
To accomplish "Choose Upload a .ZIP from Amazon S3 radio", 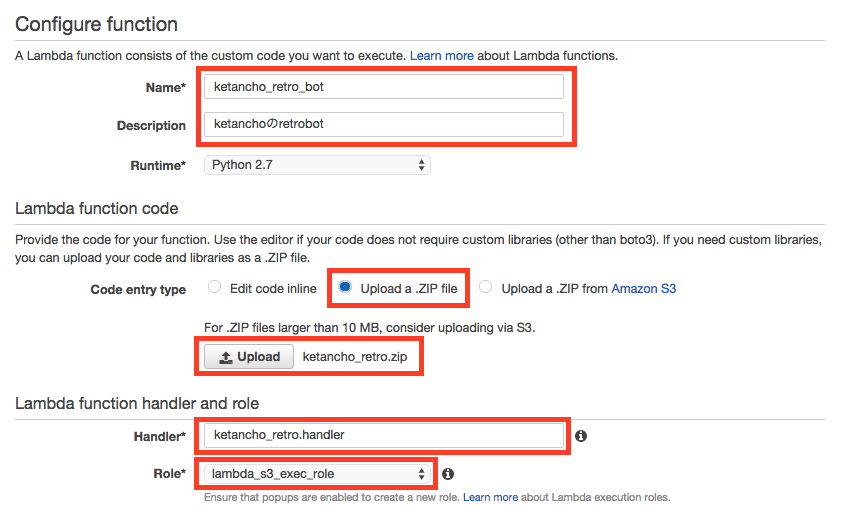I will coord(485,287).
